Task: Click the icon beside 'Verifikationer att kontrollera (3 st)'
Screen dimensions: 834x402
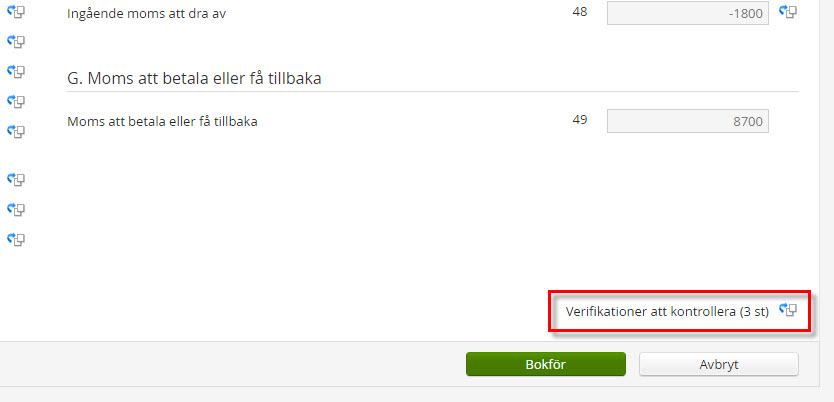Action: 788,309
